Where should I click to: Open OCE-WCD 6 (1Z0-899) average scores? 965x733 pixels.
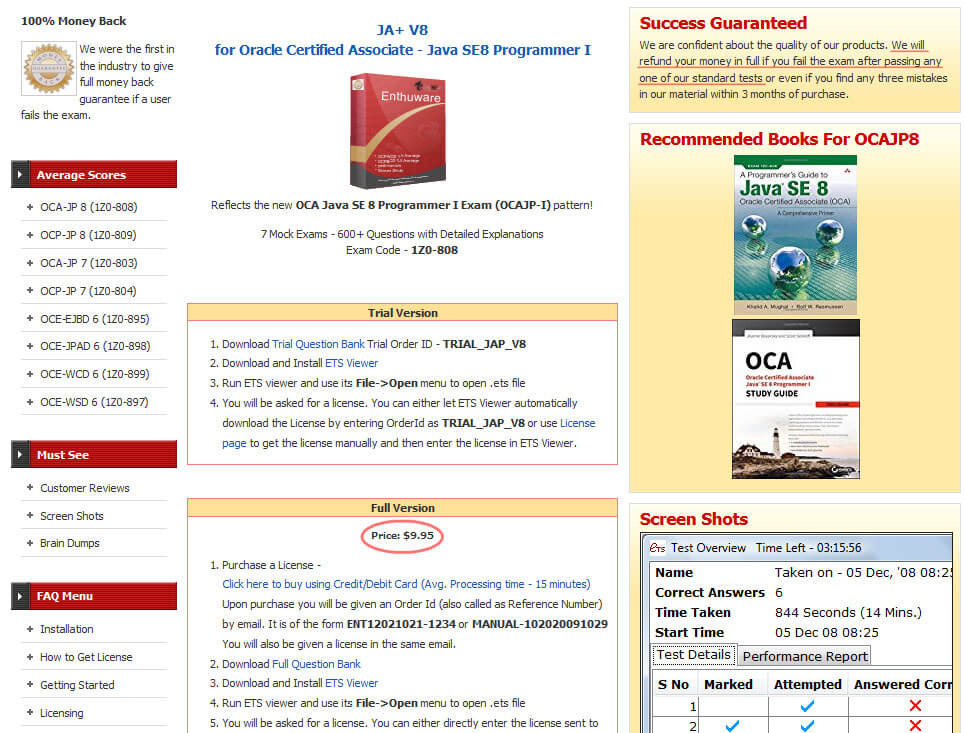click(95, 374)
